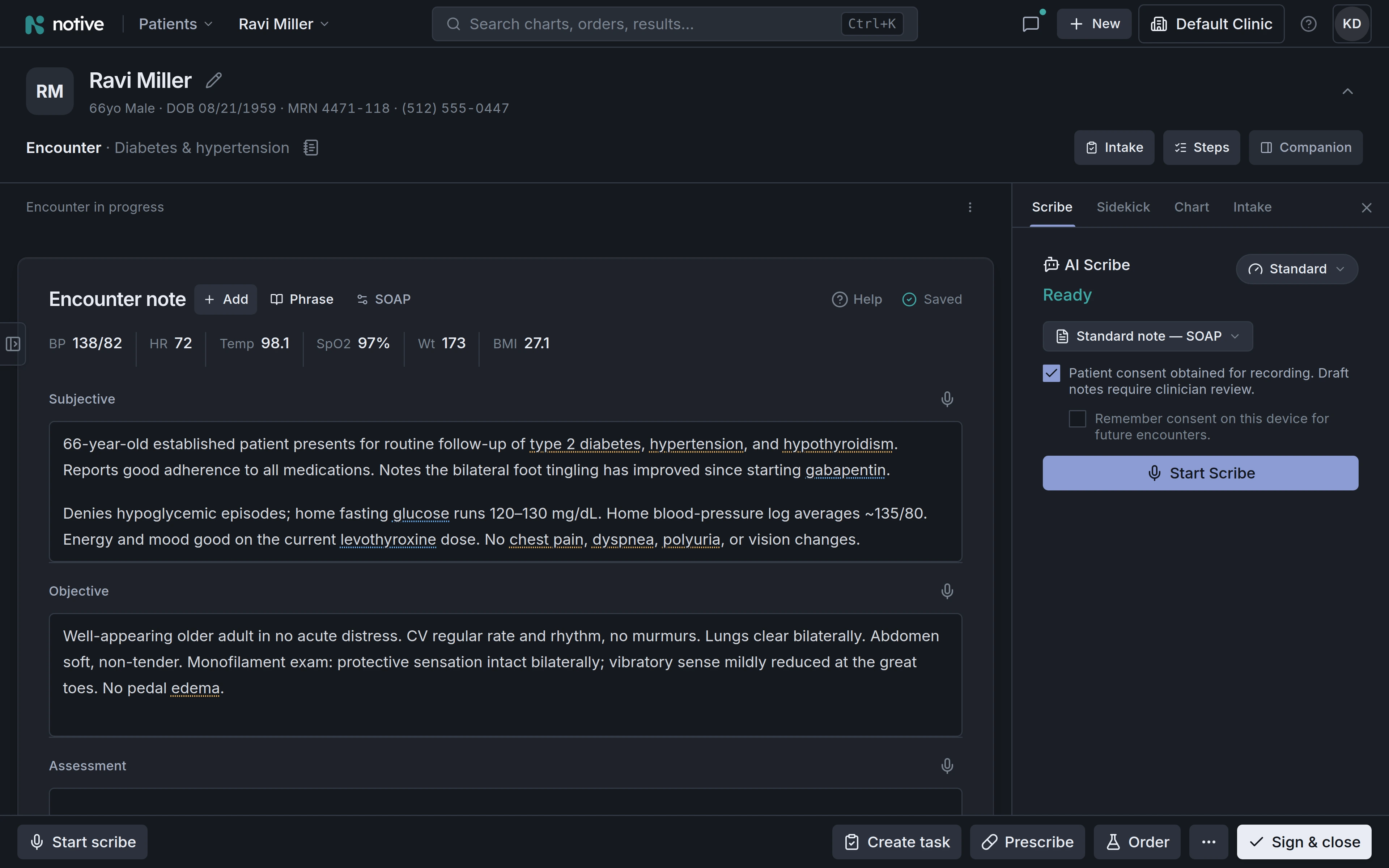Uncheck patient consent obtained checkbox
1389x868 pixels.
coord(1051,373)
